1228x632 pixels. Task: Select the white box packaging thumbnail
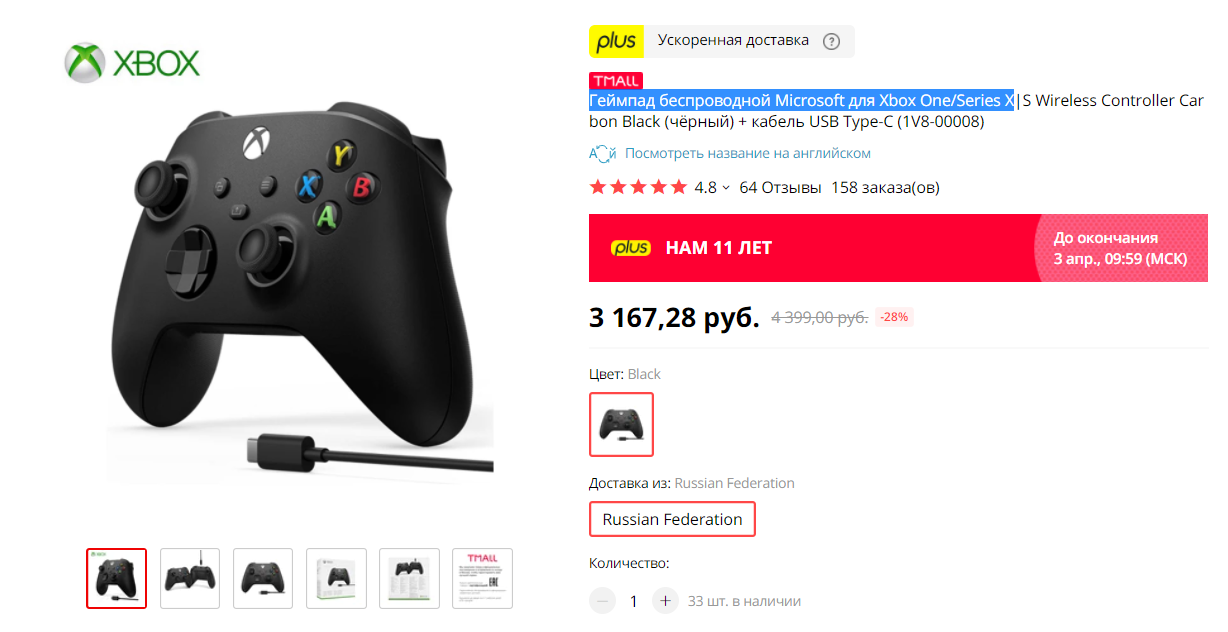pos(336,578)
